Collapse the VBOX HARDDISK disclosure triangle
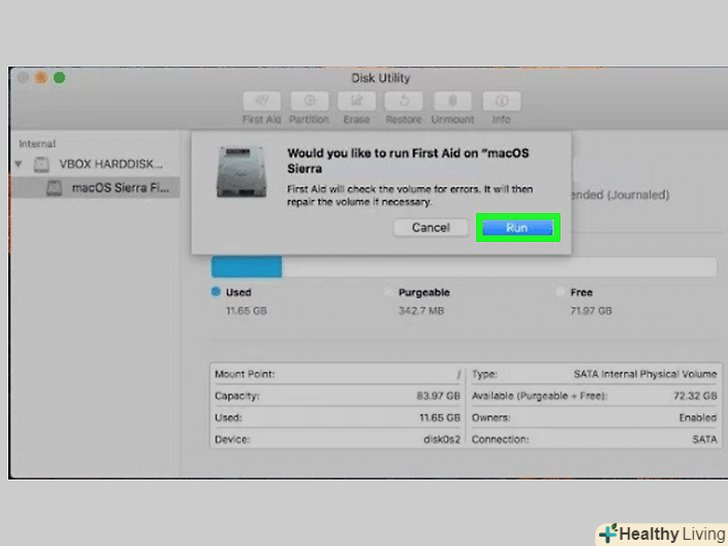The height and width of the screenshot is (546, 728). [19, 164]
